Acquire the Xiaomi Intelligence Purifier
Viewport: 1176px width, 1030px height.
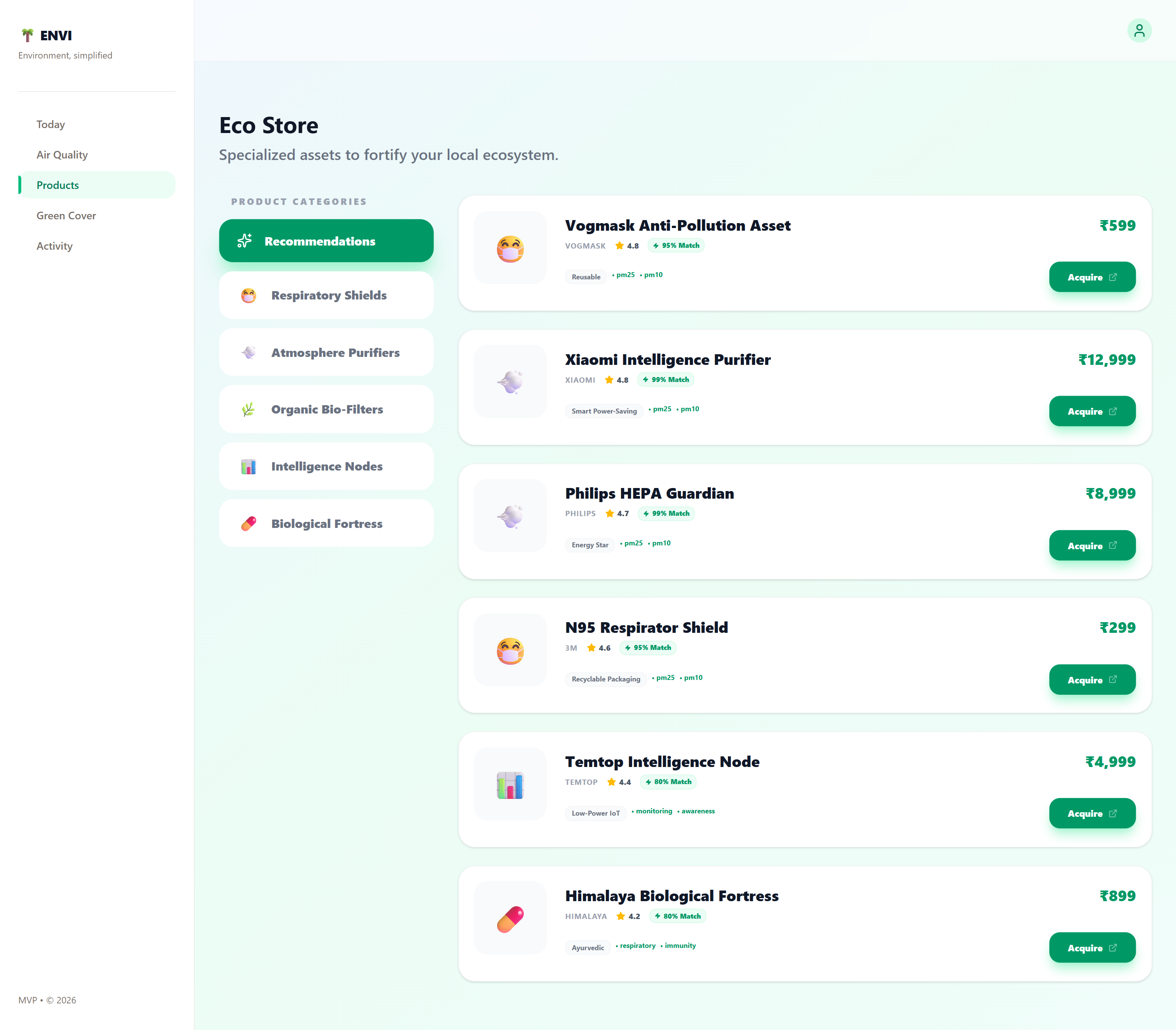coord(1092,412)
